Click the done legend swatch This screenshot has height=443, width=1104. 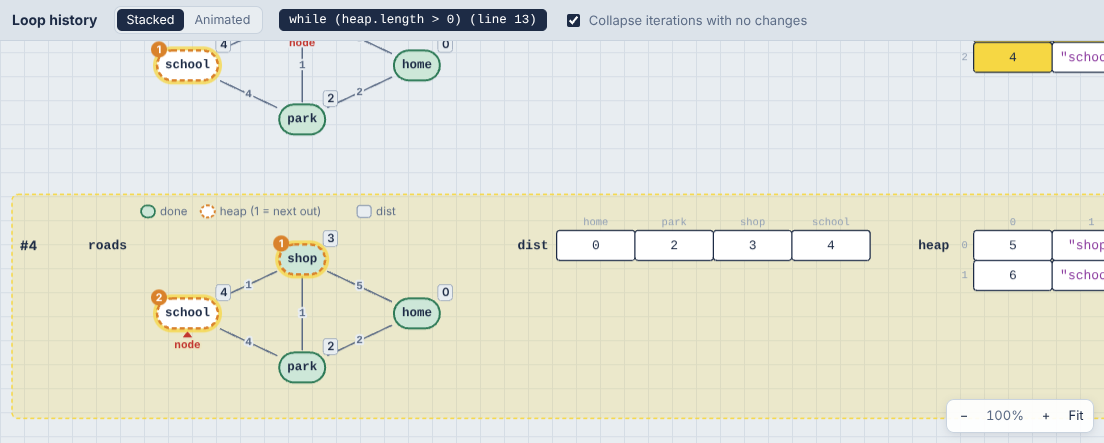[148, 211]
